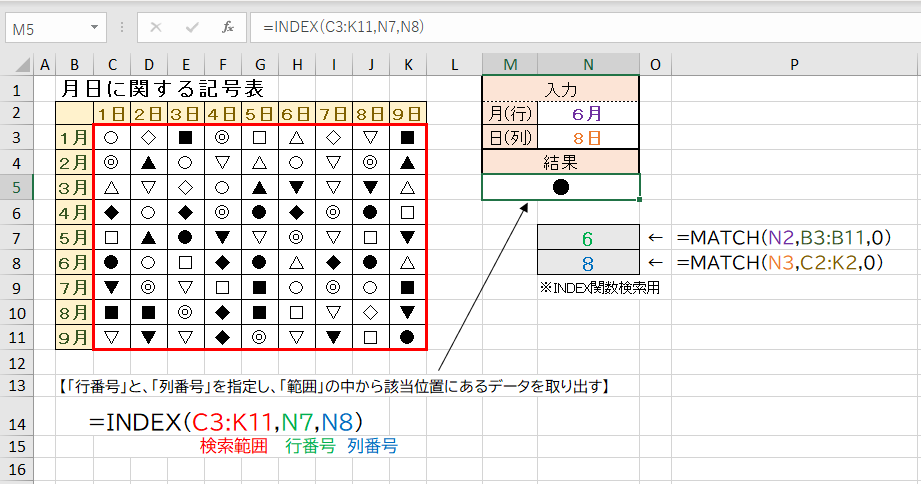The width and height of the screenshot is (921, 484).
Task: Click the 9月 row label cell
Action: pyautogui.click(x=74, y=337)
